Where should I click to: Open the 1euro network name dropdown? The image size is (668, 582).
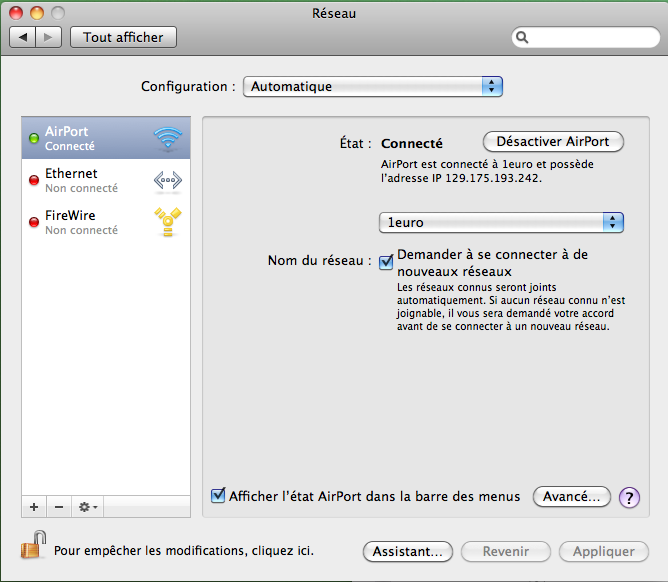[x=501, y=222]
